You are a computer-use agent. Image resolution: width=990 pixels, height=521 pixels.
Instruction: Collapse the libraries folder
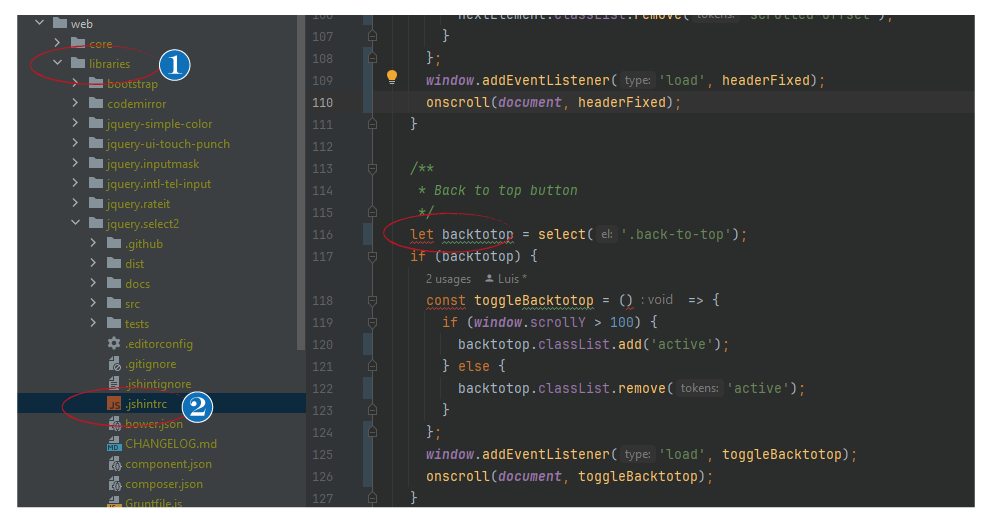(x=57, y=64)
